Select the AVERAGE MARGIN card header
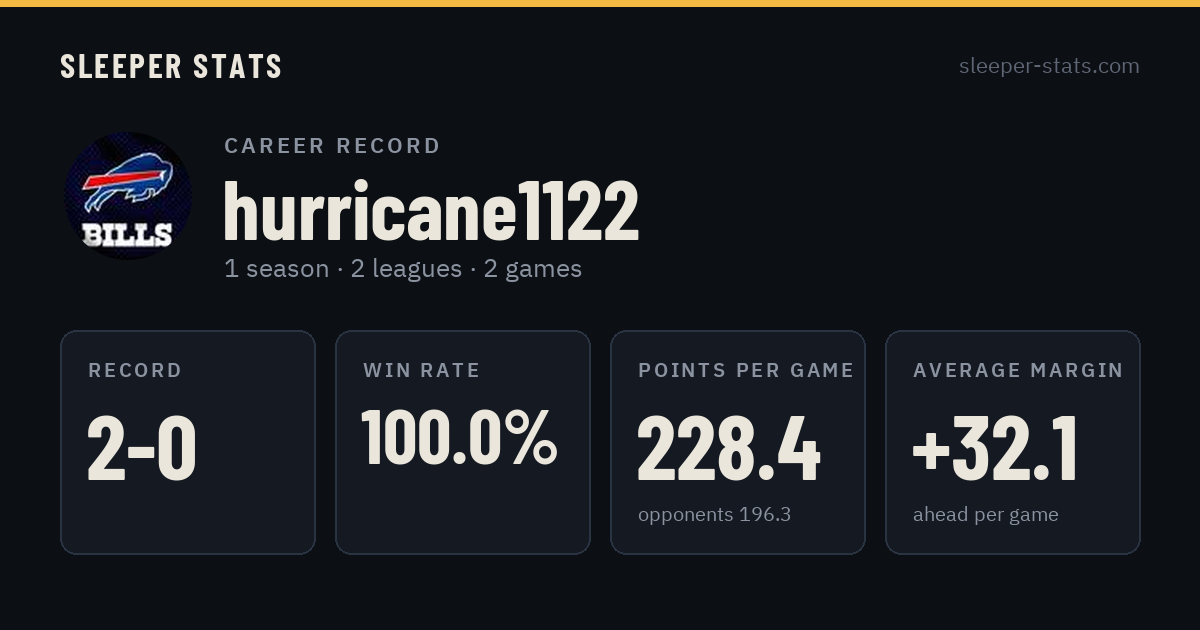Screen dimensions: 1200x630 click(x=1018, y=371)
